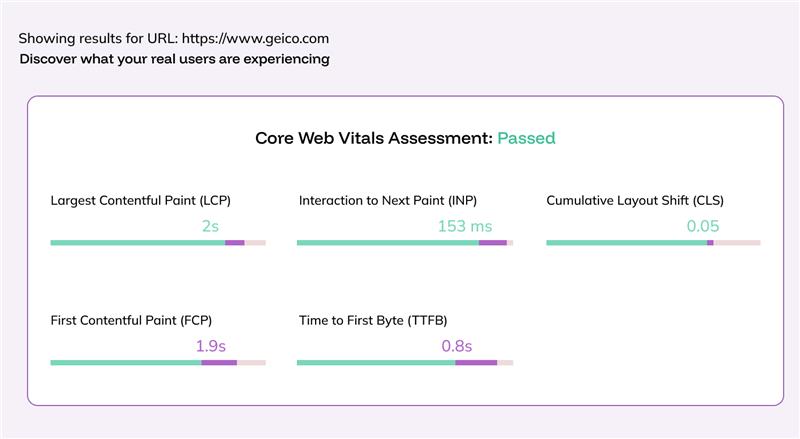This screenshot has height=439, width=800.
Task: Select the 2s LCP value
Action: 210,226
